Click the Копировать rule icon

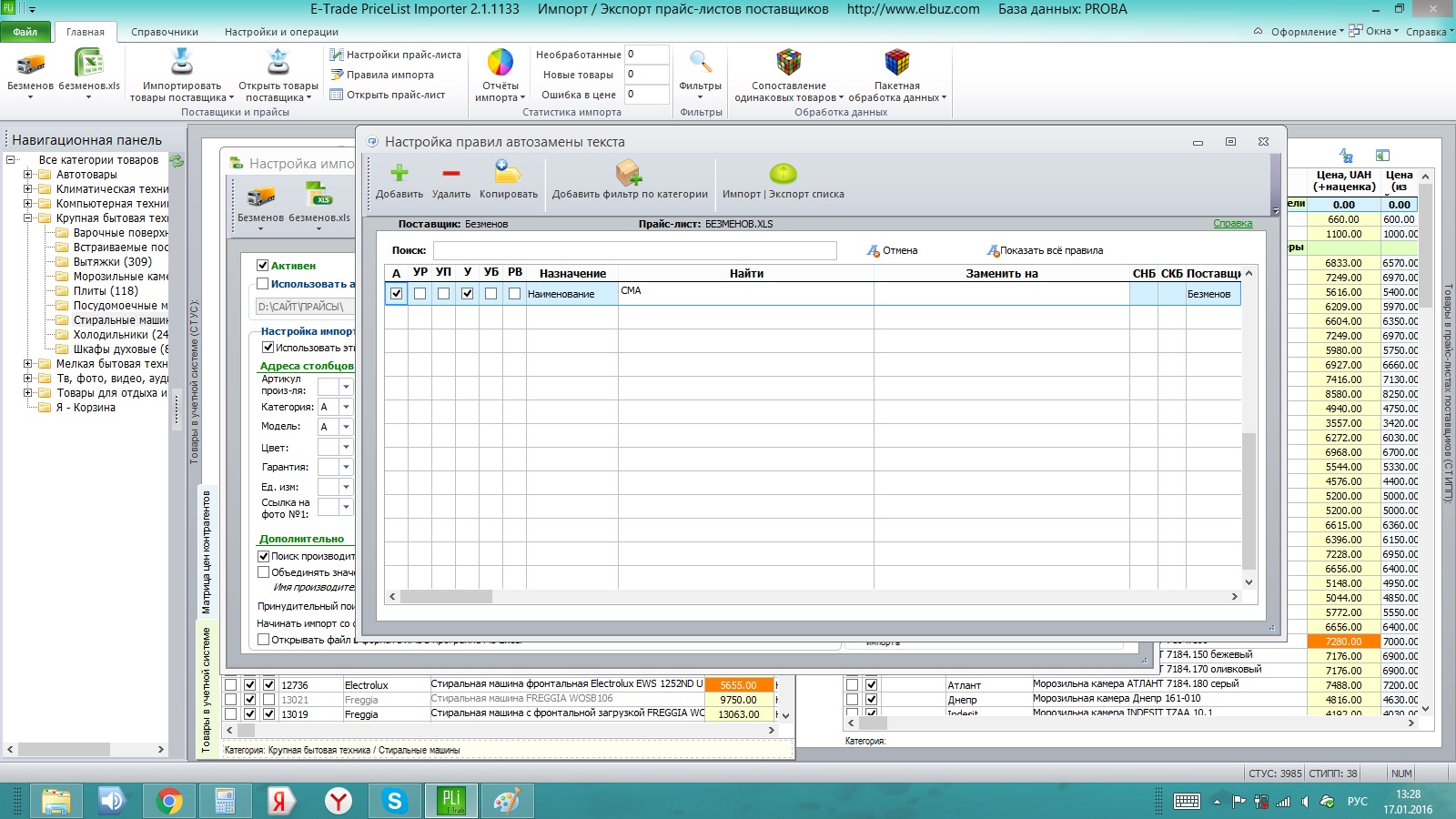(508, 172)
